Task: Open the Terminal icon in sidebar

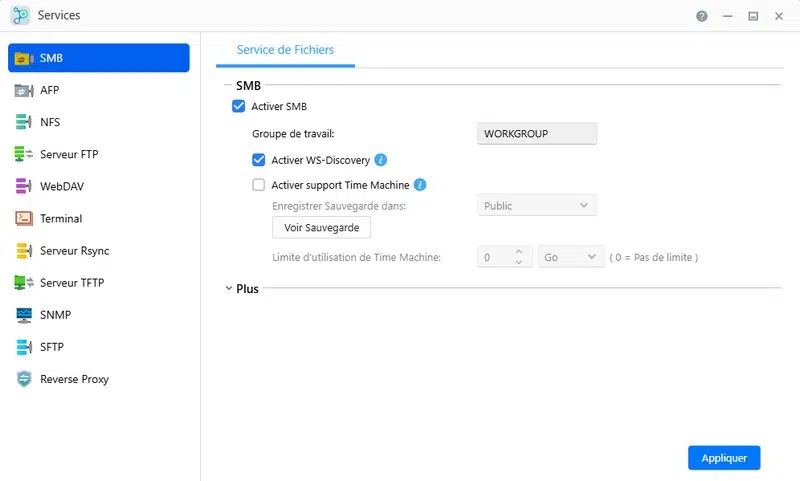Action: coord(24,218)
